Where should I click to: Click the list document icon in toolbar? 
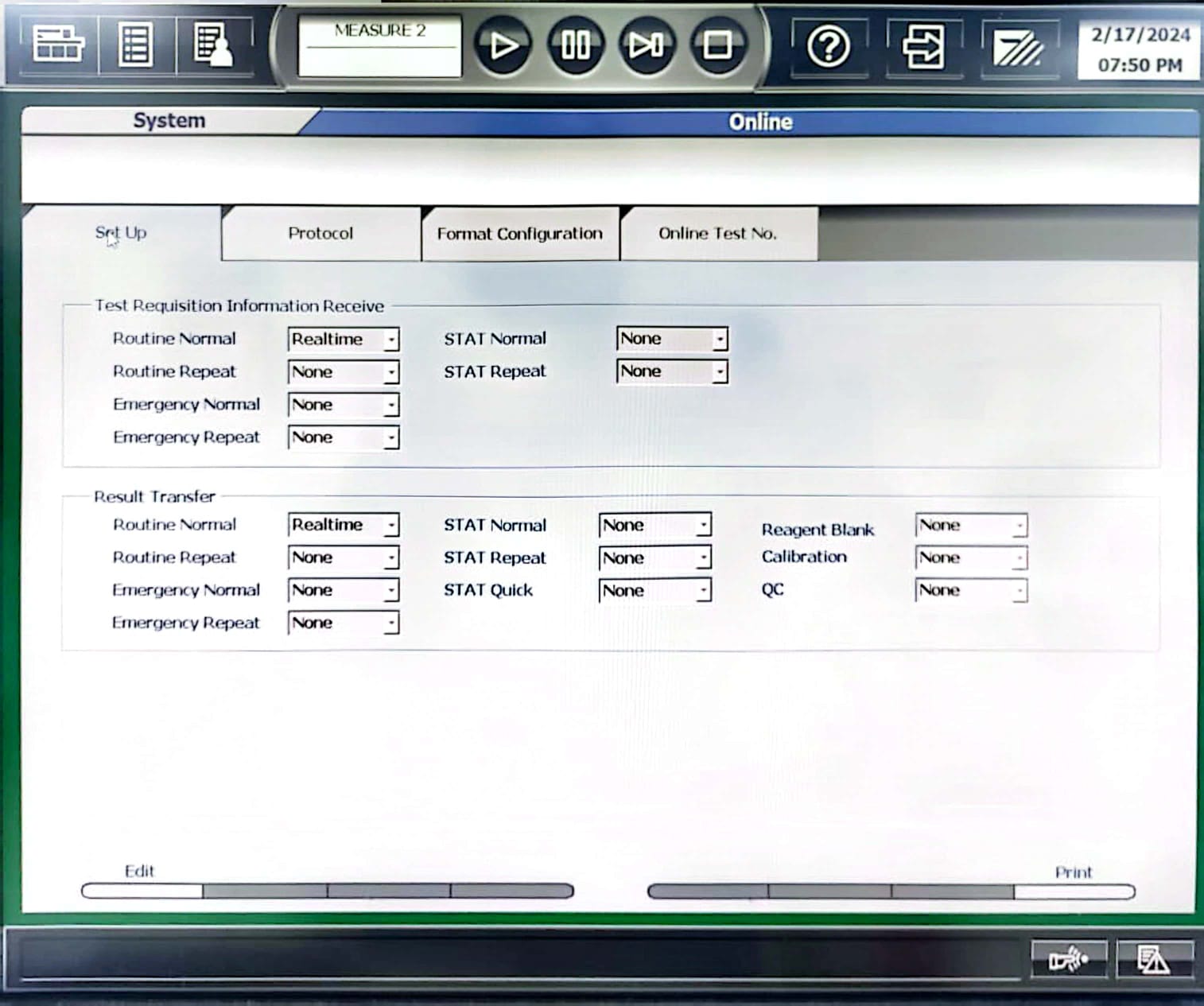(x=135, y=44)
